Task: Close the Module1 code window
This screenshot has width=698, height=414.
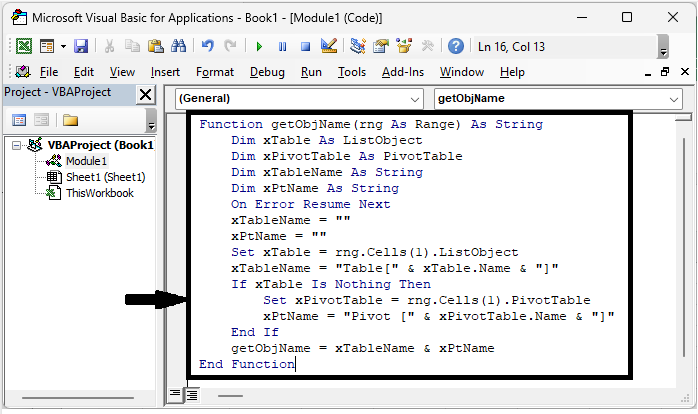Action: click(x=685, y=72)
